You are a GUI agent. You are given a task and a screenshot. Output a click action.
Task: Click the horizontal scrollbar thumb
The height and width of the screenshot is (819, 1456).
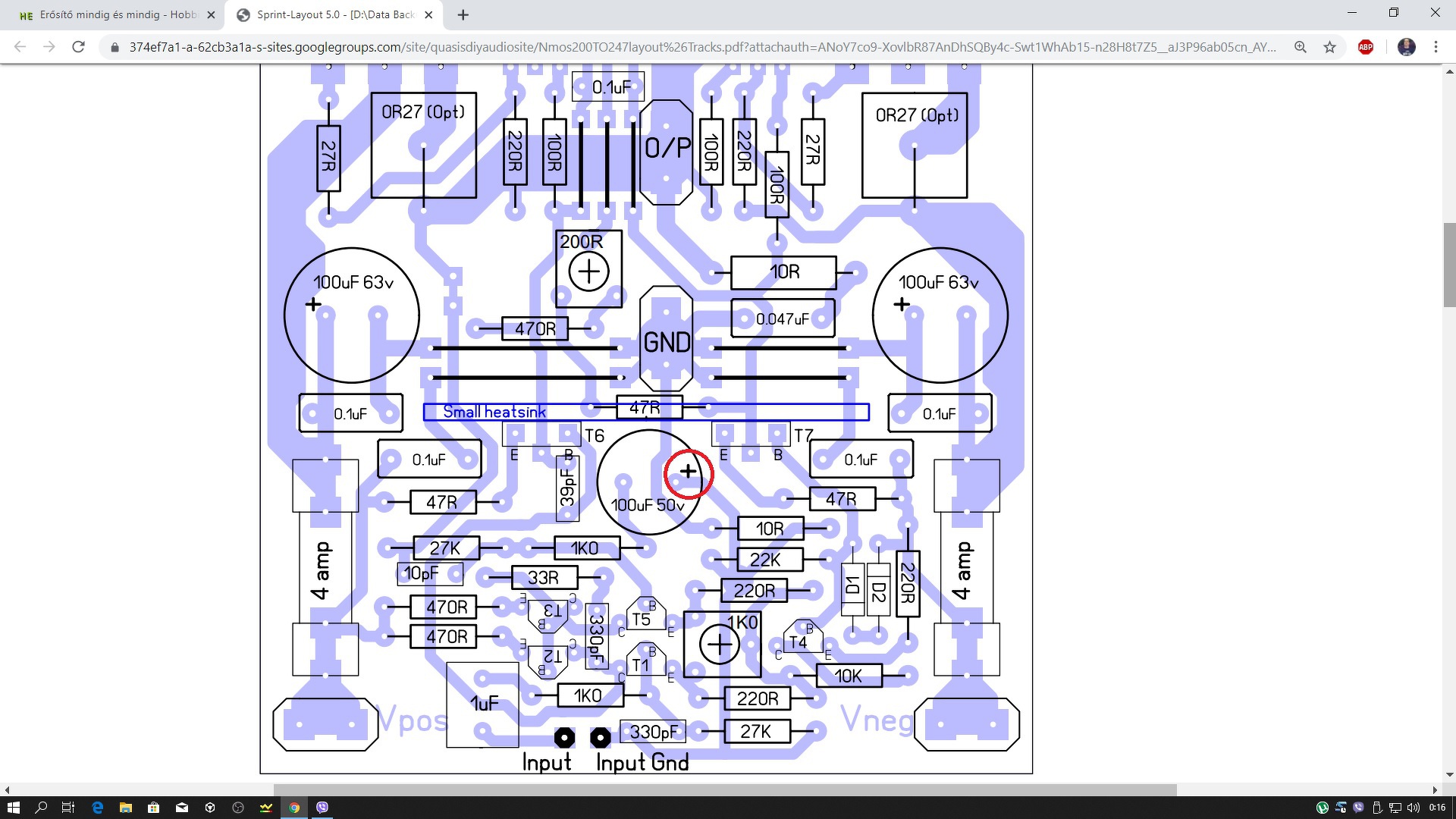[724, 789]
